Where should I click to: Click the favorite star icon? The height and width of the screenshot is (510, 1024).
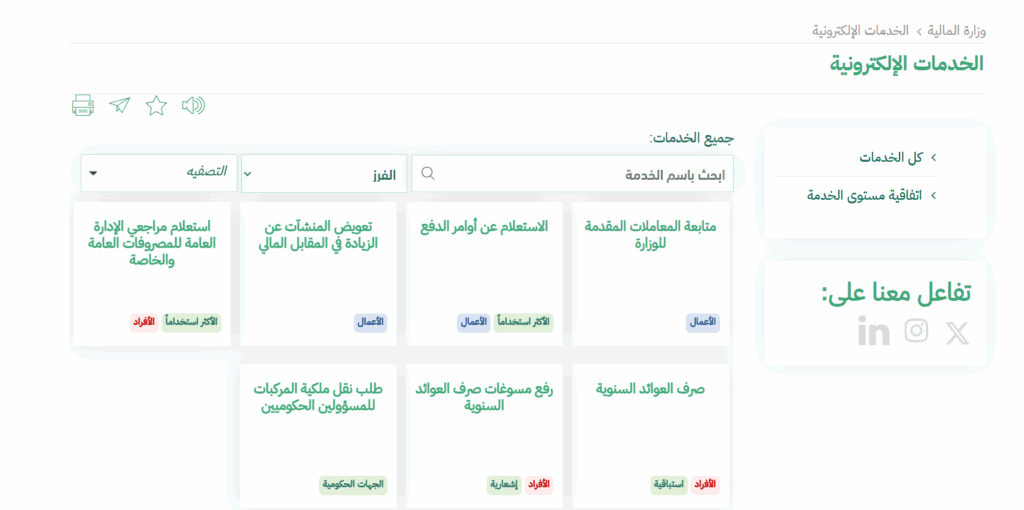click(156, 106)
